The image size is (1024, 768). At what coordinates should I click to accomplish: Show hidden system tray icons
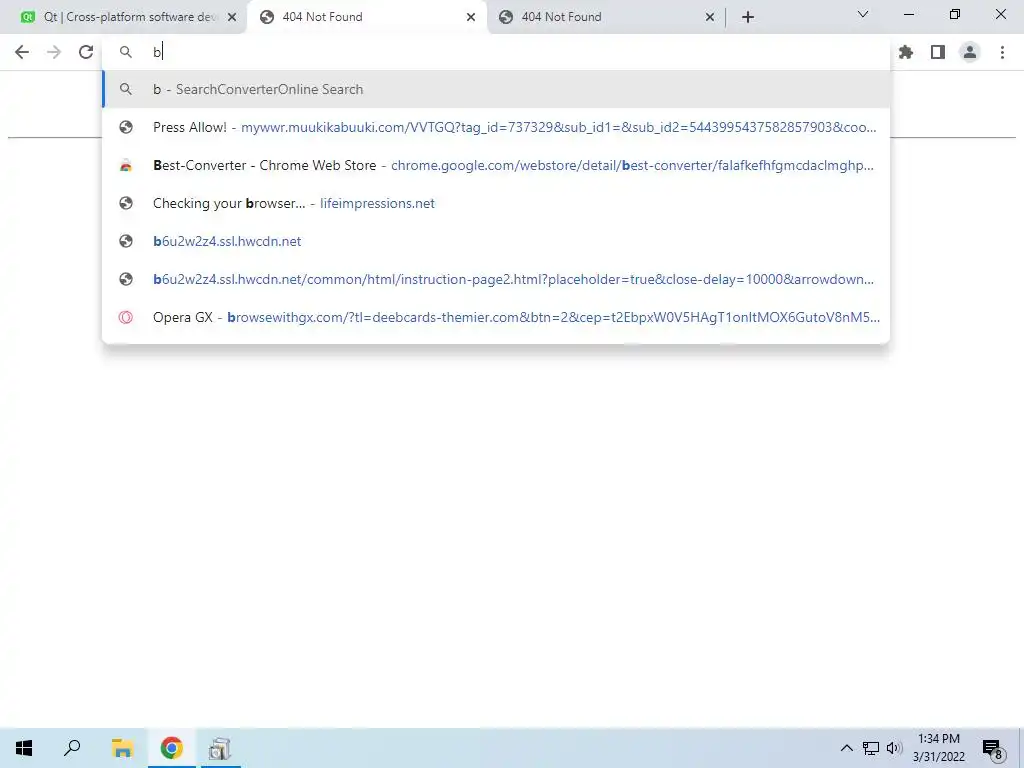click(846, 748)
